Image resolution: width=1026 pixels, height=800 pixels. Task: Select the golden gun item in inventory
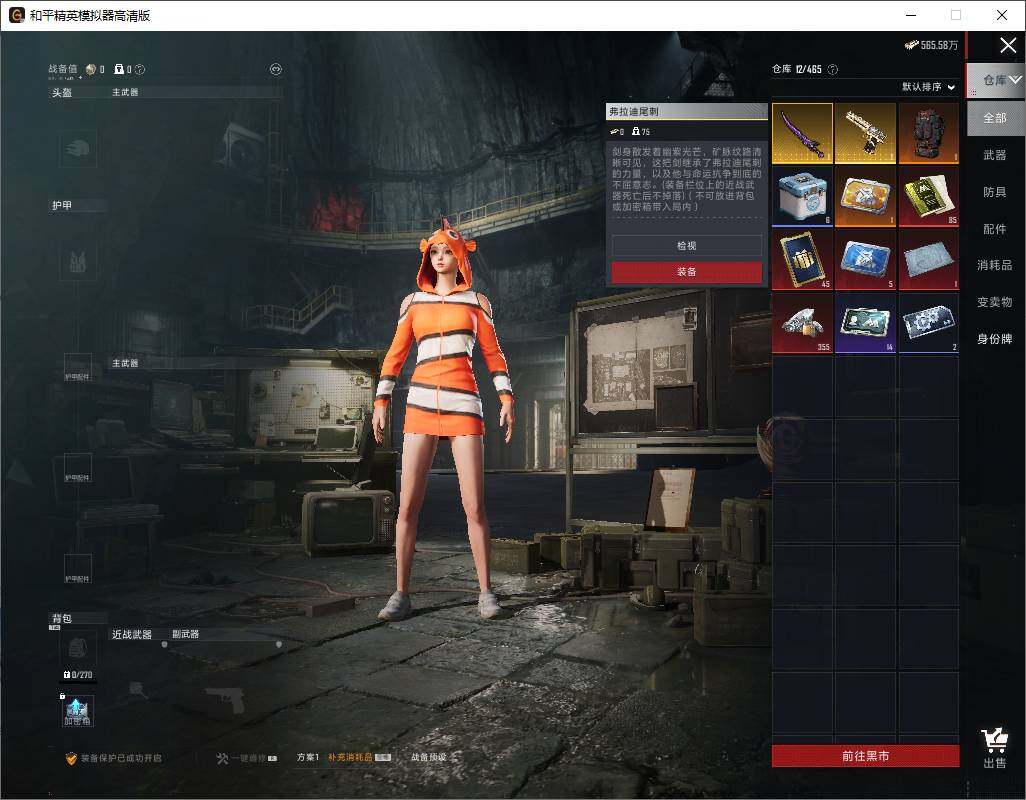(x=865, y=133)
